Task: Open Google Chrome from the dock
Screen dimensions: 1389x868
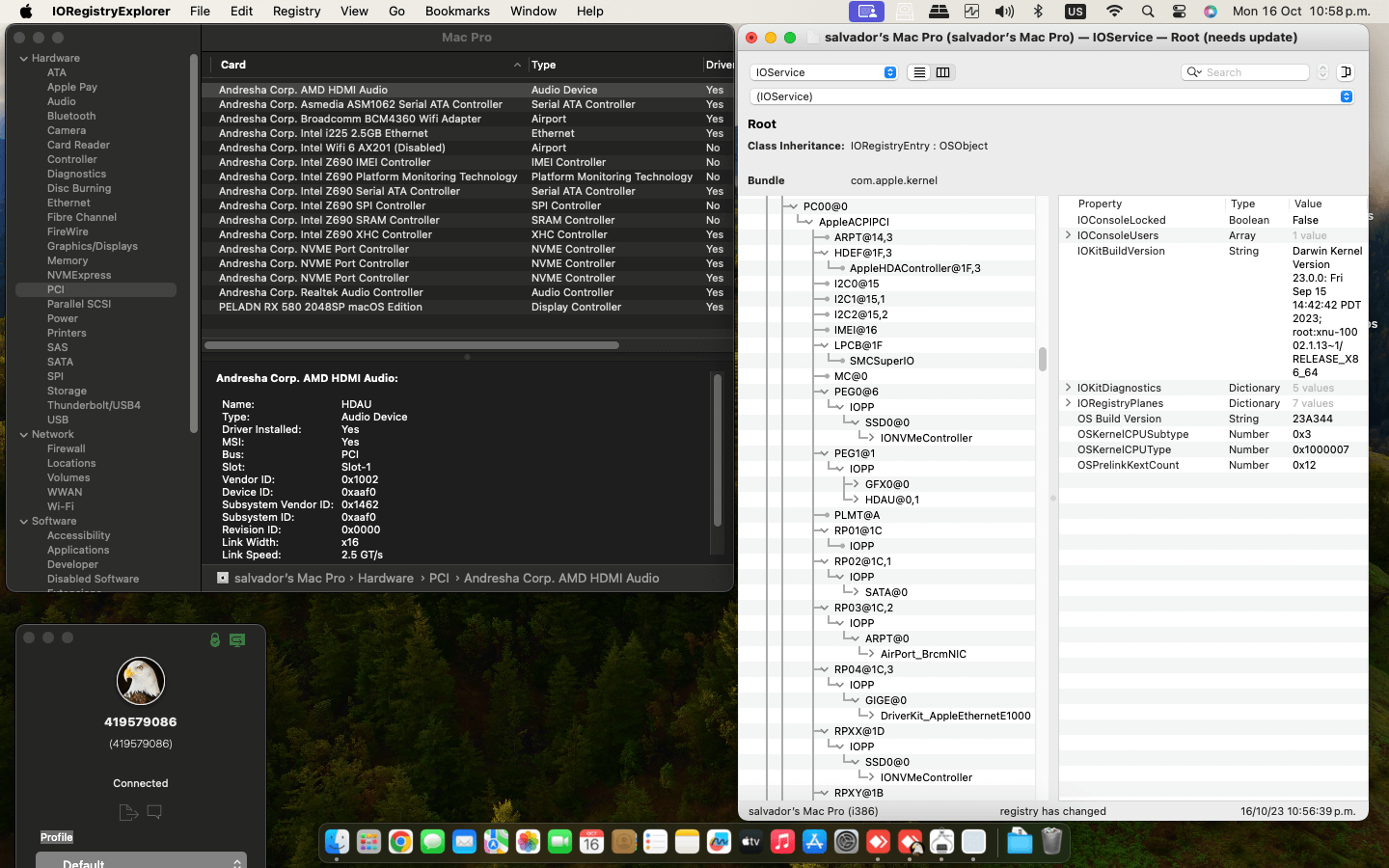Action: tap(400, 842)
